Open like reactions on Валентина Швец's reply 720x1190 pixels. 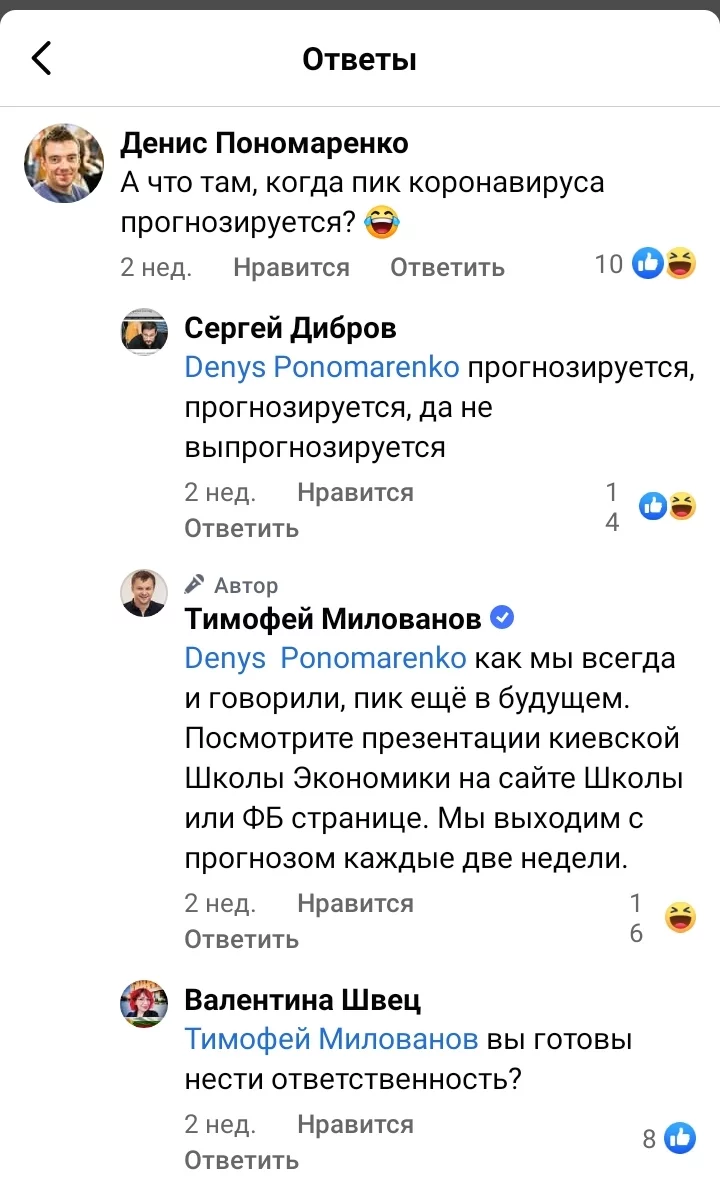coord(680,1137)
